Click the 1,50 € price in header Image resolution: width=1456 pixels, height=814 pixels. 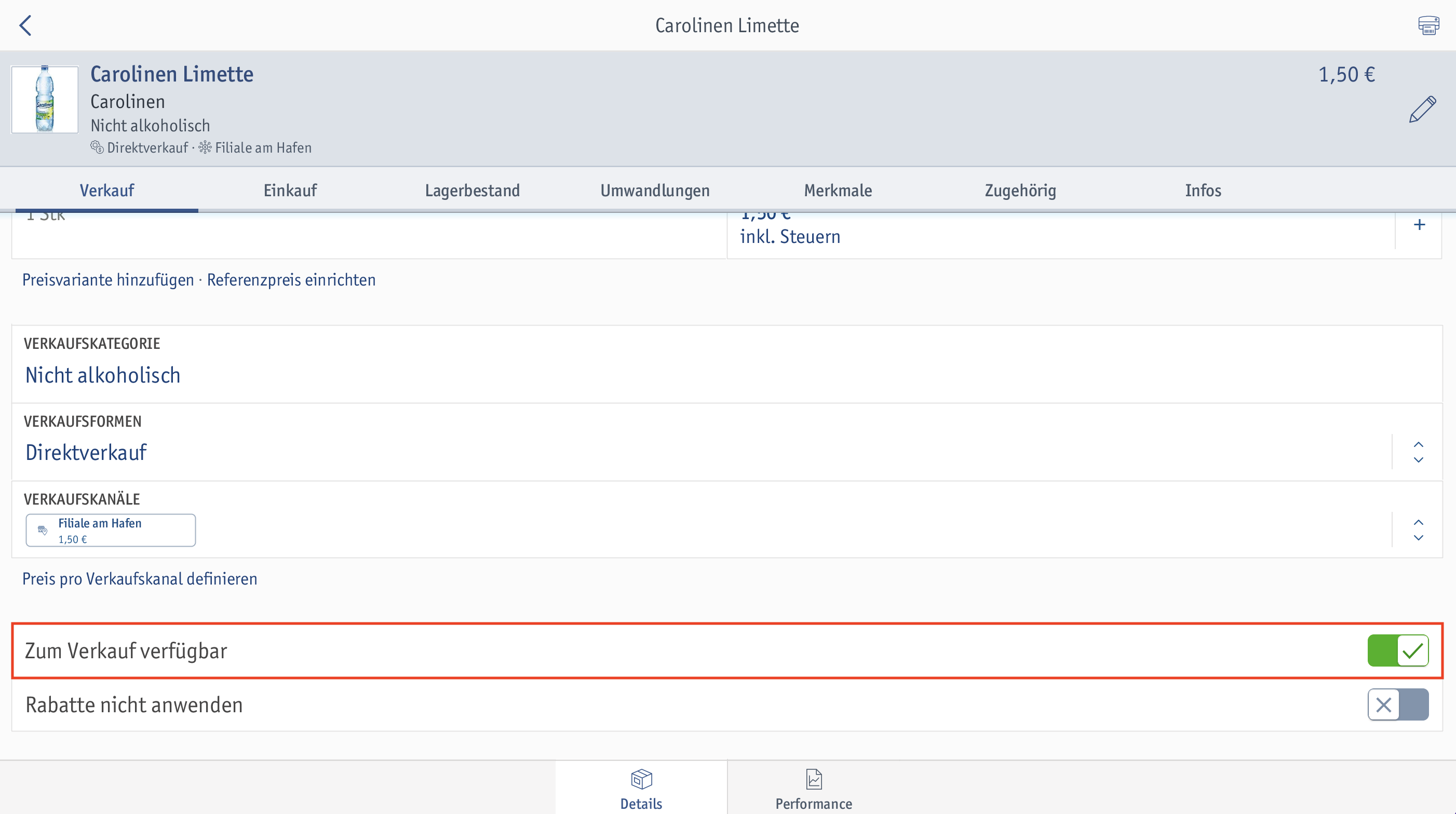[1346, 75]
